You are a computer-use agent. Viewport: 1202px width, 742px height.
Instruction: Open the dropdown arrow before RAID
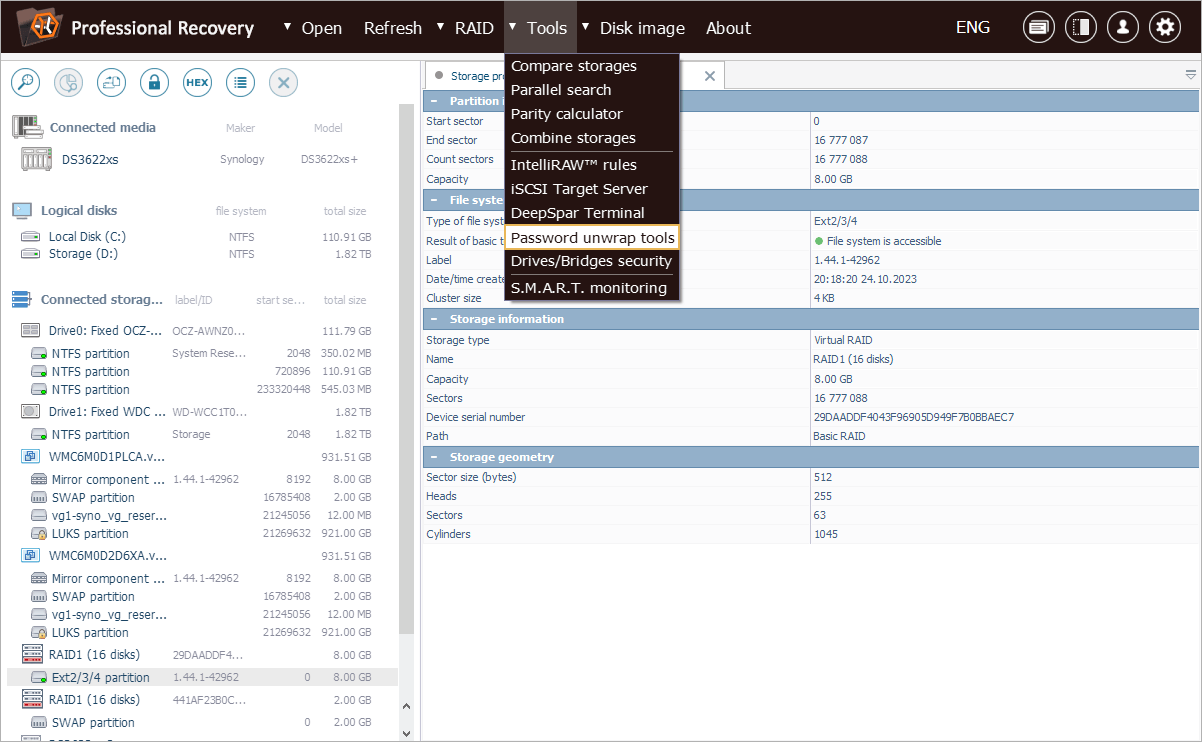[441, 27]
